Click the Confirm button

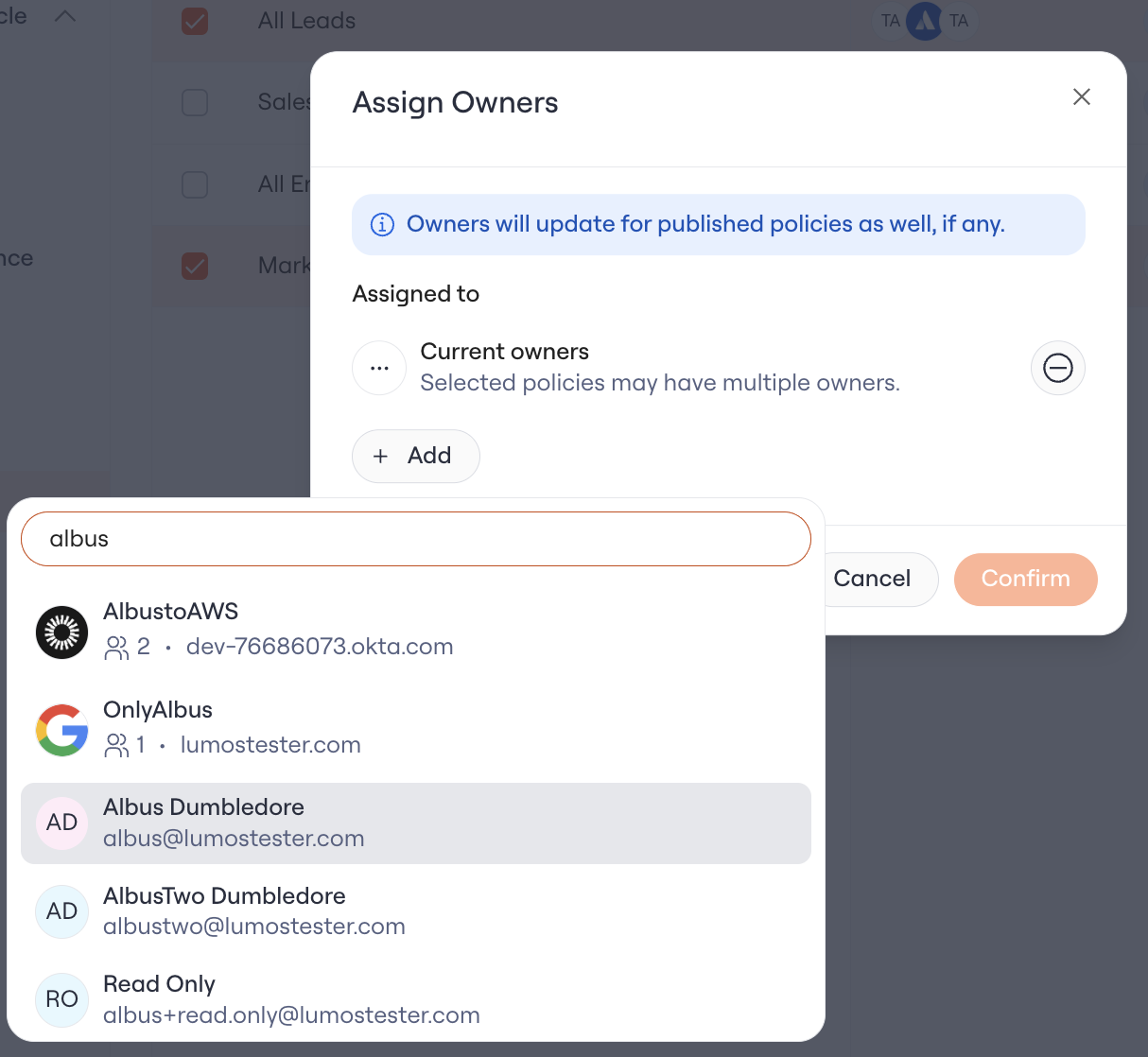(x=1025, y=579)
